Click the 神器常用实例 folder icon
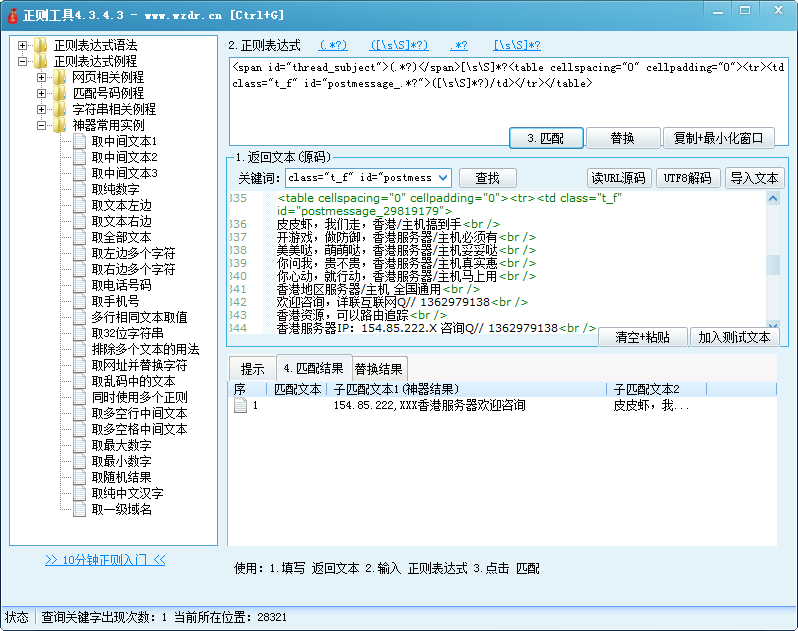Viewport: 798px width, 631px height. pos(60,125)
